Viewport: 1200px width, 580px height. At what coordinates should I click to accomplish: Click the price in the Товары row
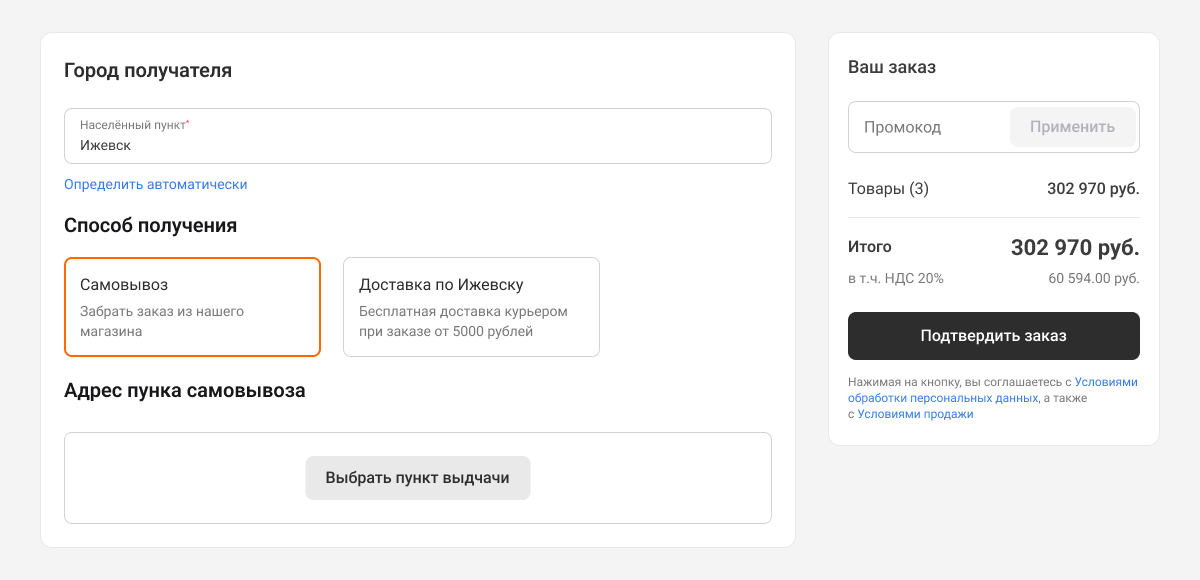(x=1093, y=188)
